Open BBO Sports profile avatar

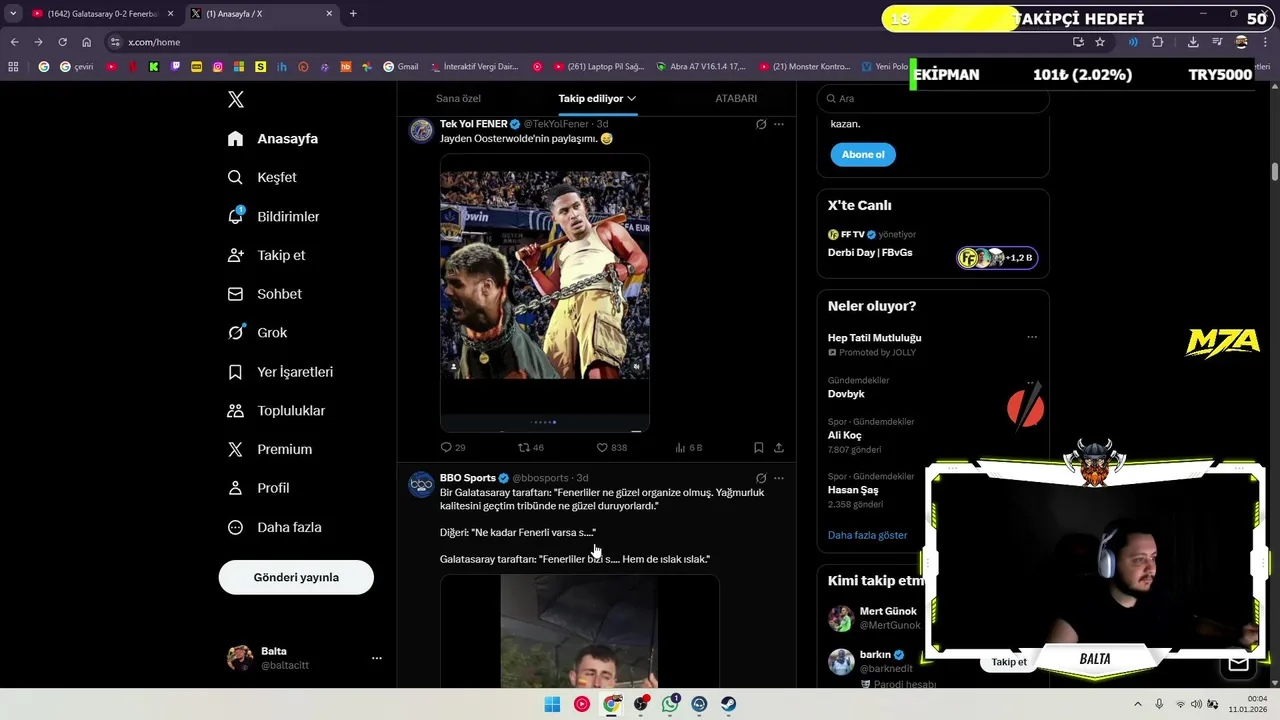(421, 485)
